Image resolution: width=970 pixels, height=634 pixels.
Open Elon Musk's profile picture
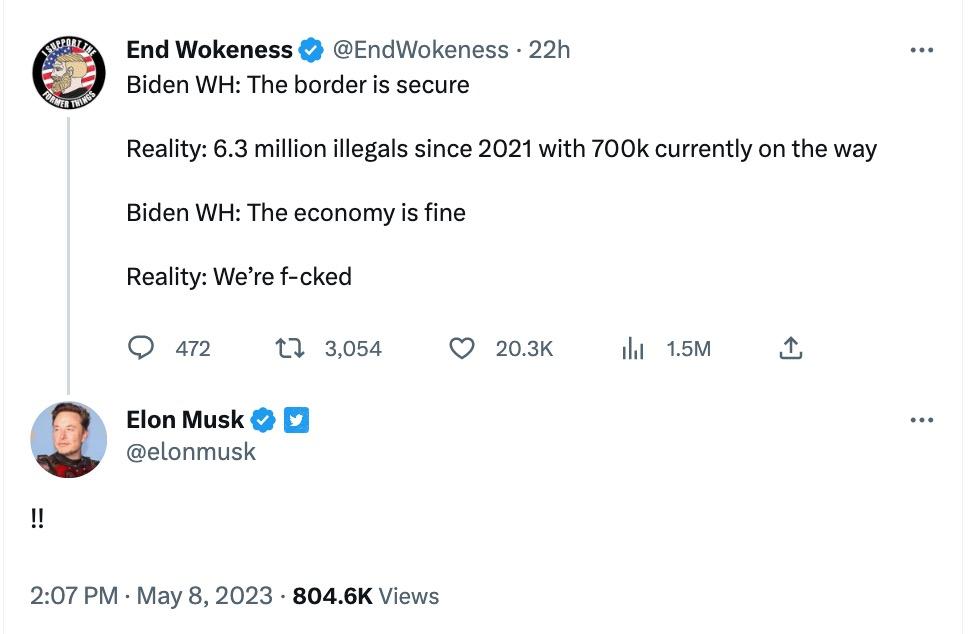[x=68, y=436]
